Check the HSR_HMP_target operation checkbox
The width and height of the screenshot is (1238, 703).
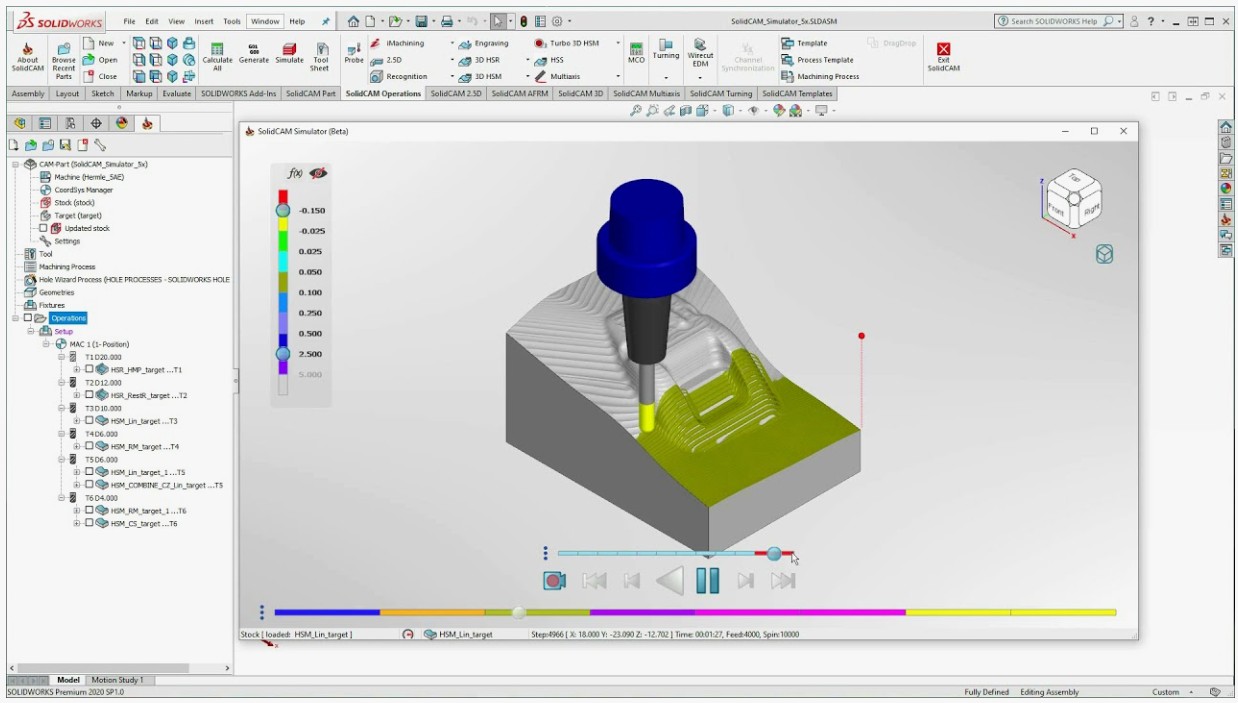(89, 370)
